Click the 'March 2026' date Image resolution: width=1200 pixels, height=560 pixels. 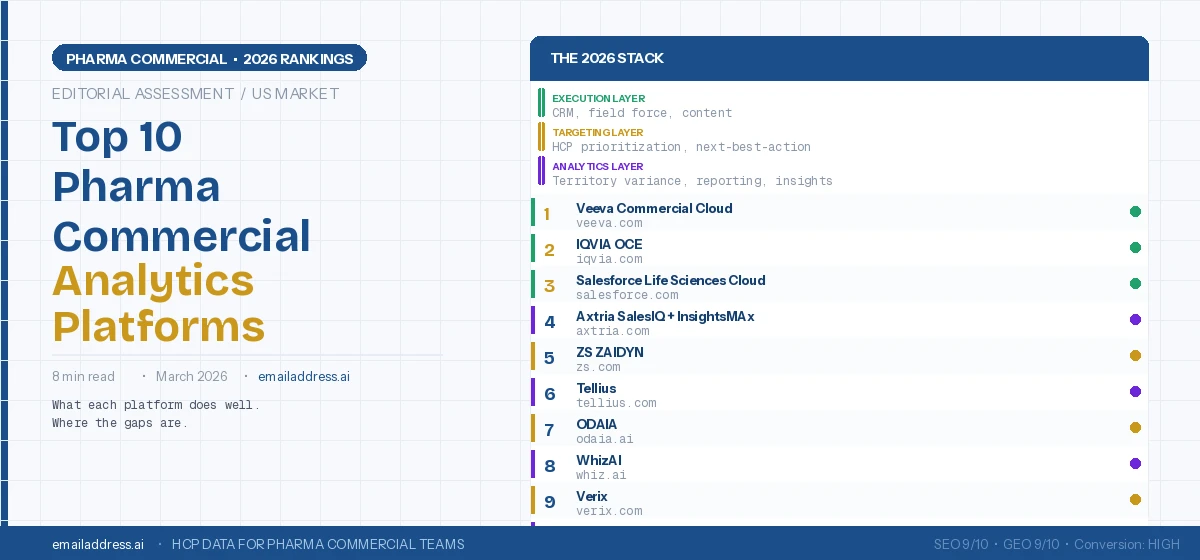pos(192,377)
